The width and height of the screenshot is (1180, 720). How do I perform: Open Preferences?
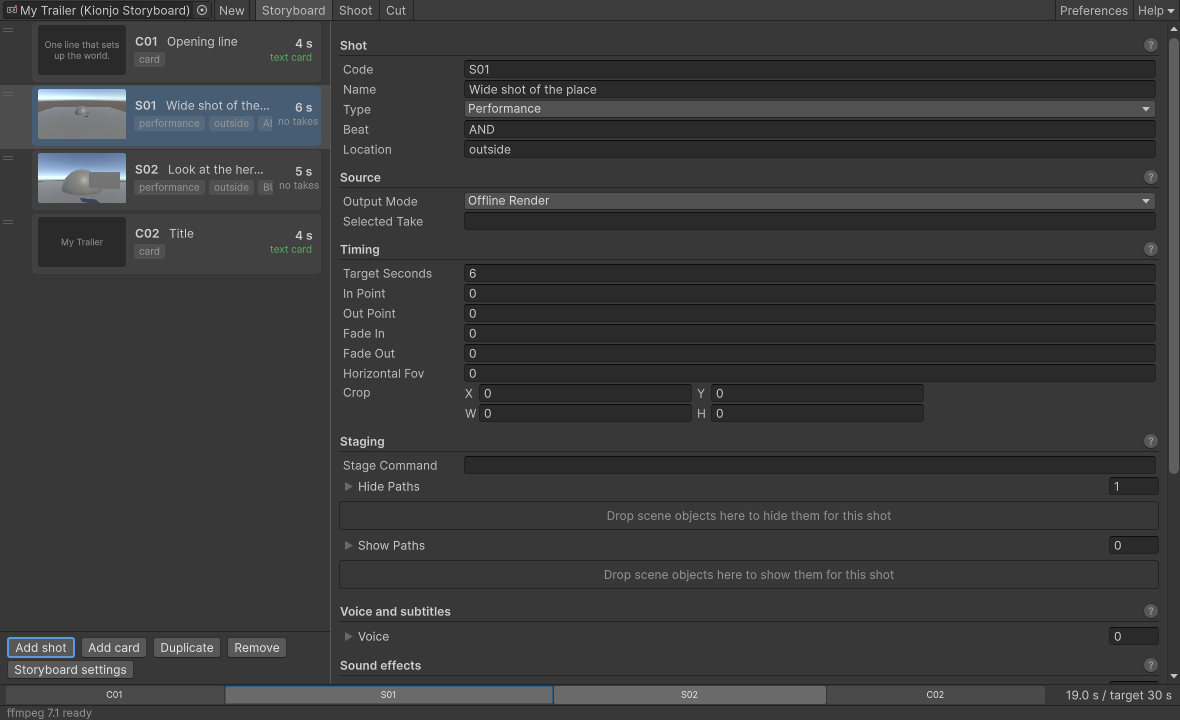[x=1093, y=11]
